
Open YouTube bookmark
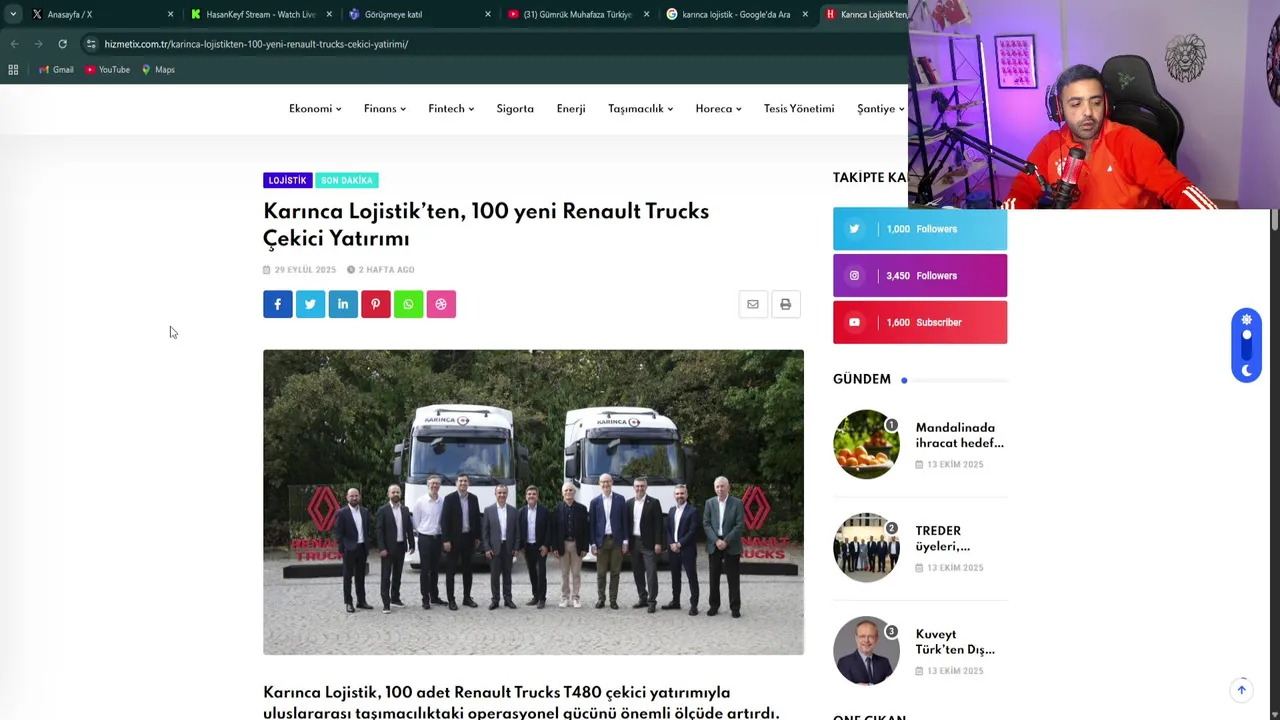[x=108, y=69]
